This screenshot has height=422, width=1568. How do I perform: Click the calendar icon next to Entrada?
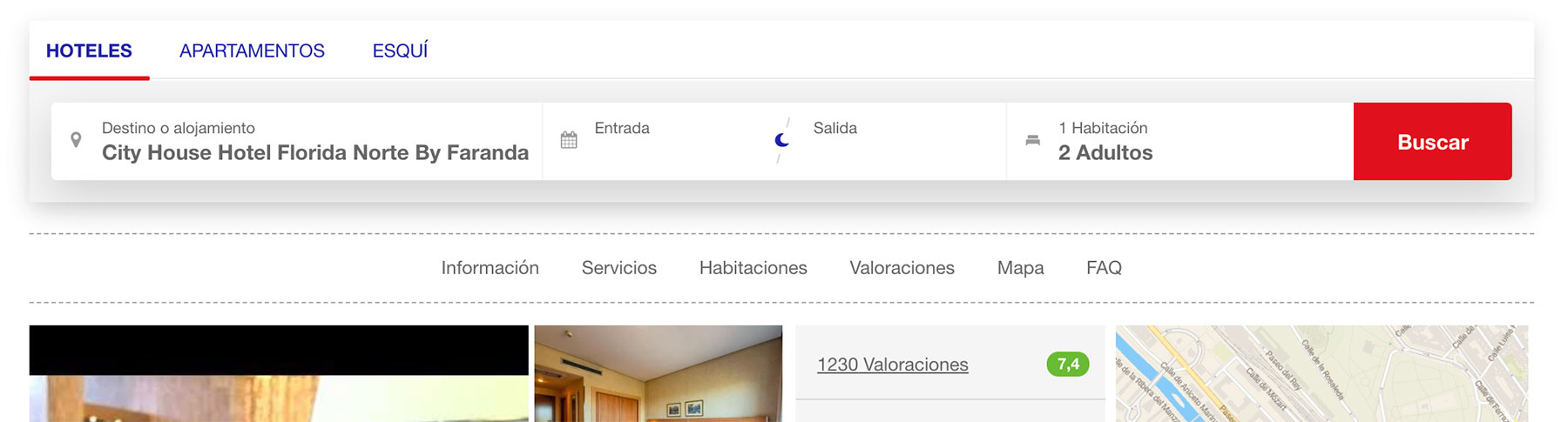point(569,140)
